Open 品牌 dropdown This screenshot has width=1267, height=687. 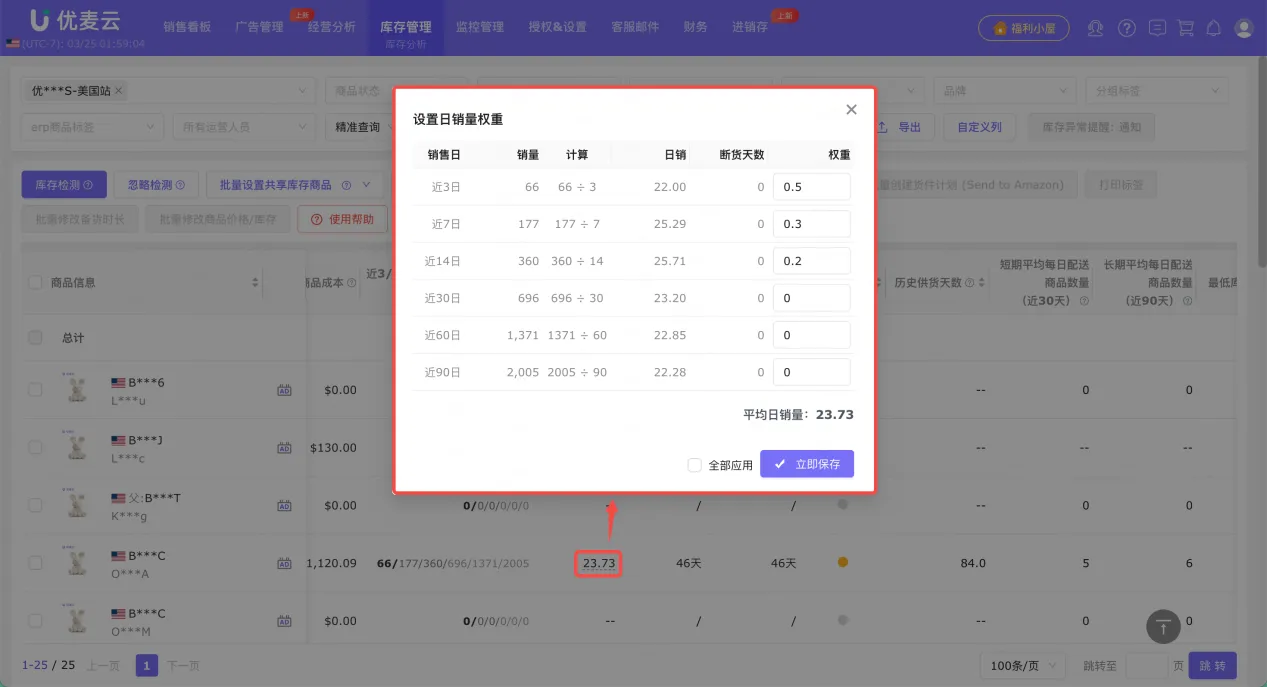(x=1005, y=91)
